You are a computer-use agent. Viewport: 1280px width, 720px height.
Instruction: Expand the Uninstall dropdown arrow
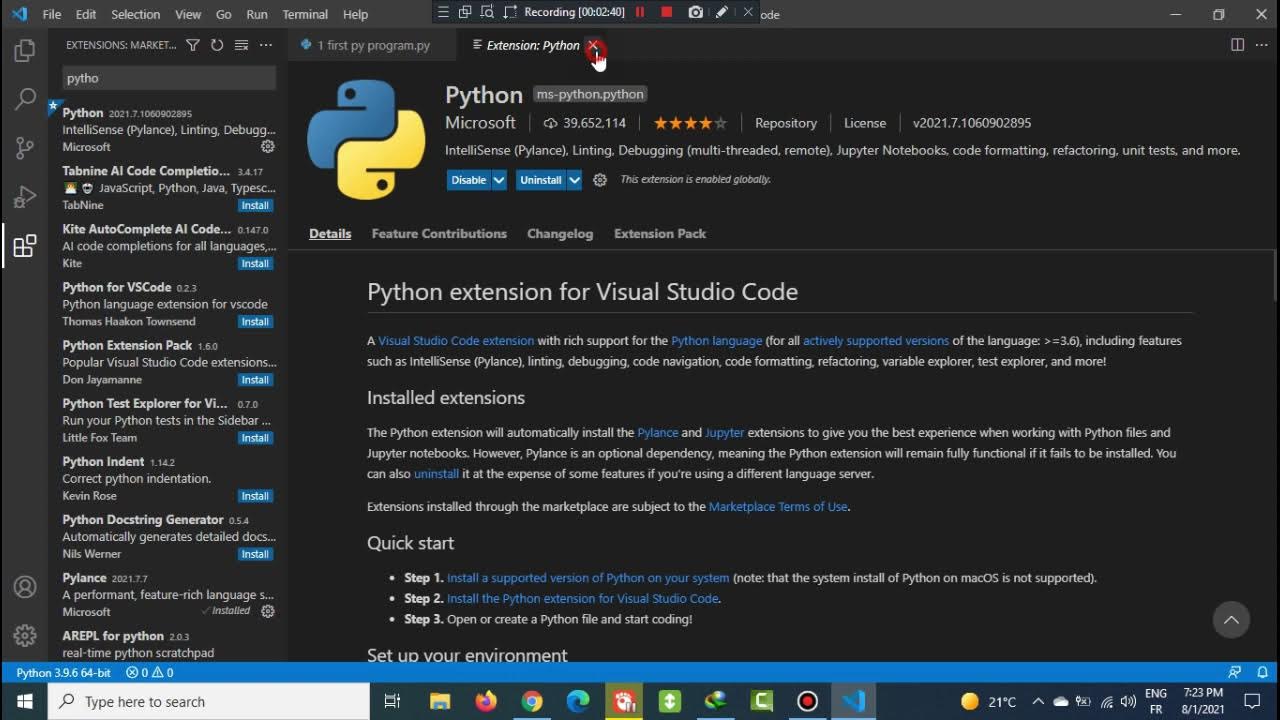point(575,180)
